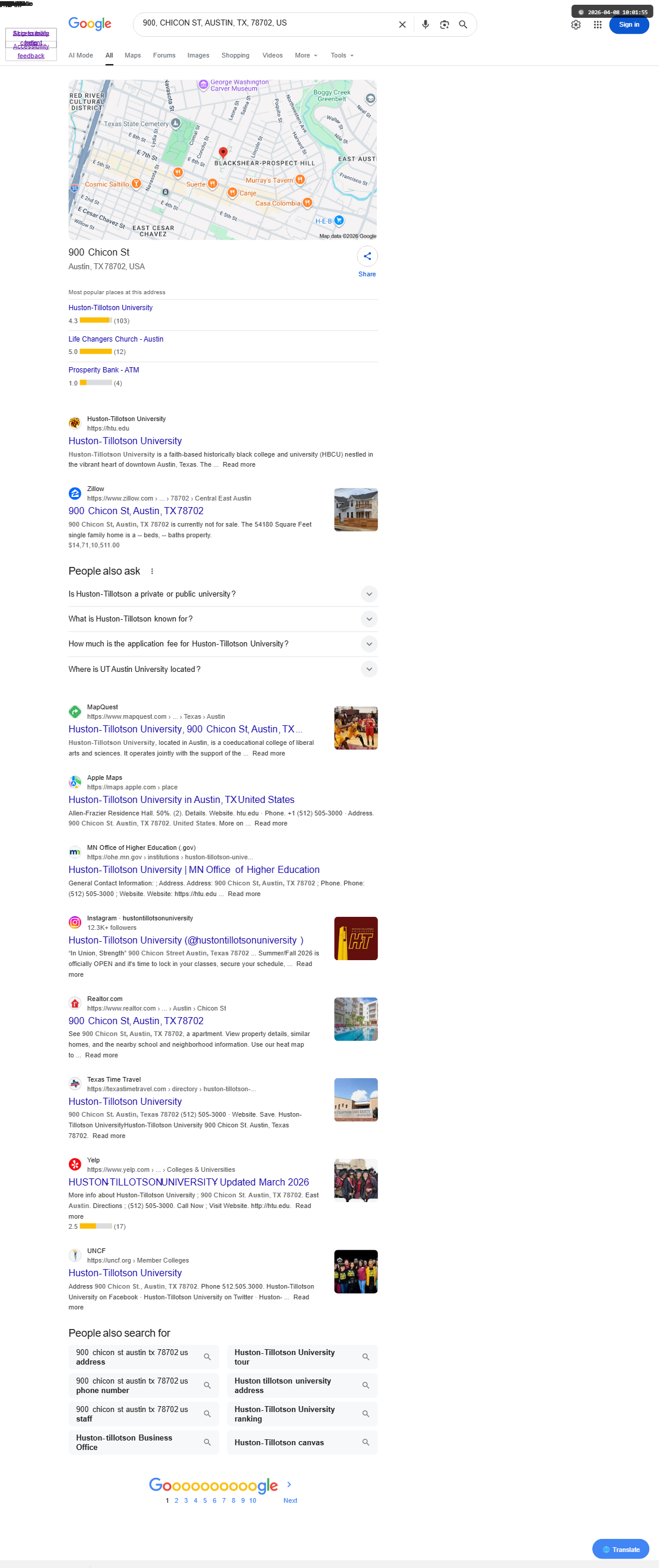Start voice search with the microphone icon
667x1568 pixels.
click(x=425, y=24)
